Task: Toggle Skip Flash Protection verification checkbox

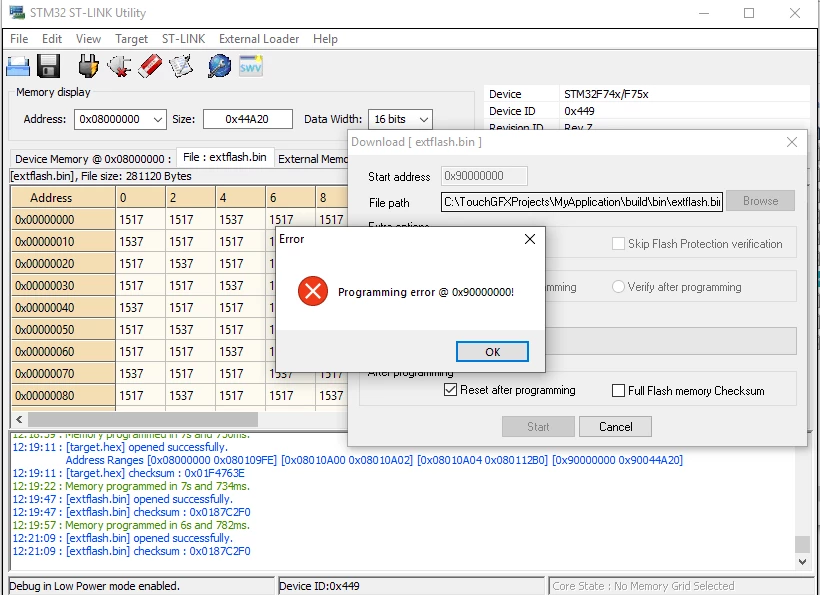Action: coord(618,244)
